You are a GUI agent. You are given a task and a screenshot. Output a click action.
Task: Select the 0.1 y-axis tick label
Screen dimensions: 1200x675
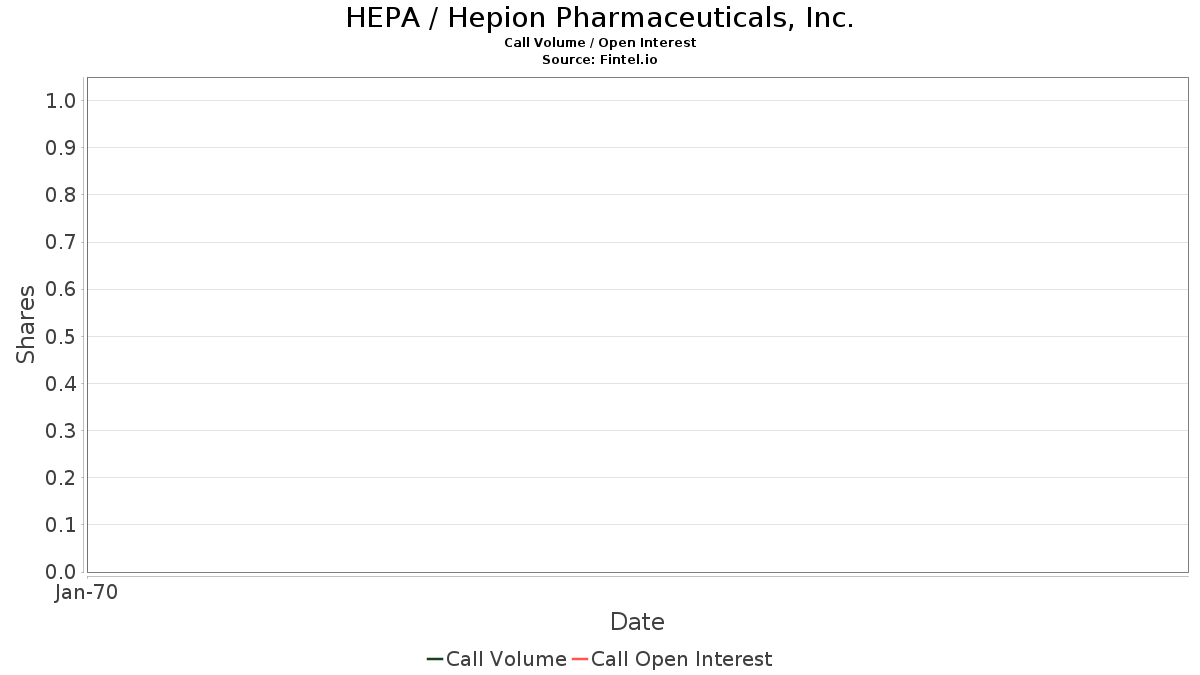tap(61, 525)
